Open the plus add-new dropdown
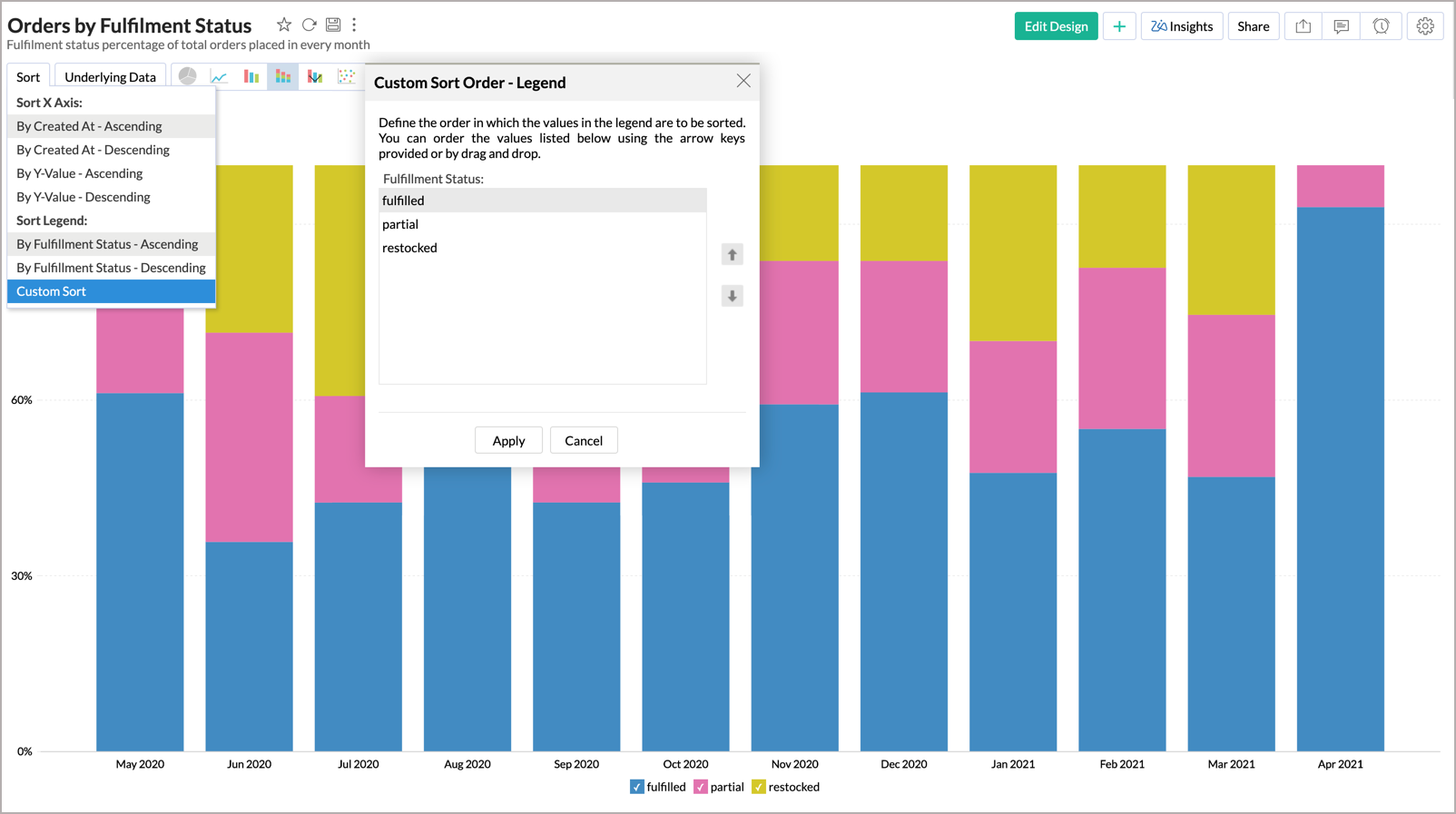 coord(1119,26)
